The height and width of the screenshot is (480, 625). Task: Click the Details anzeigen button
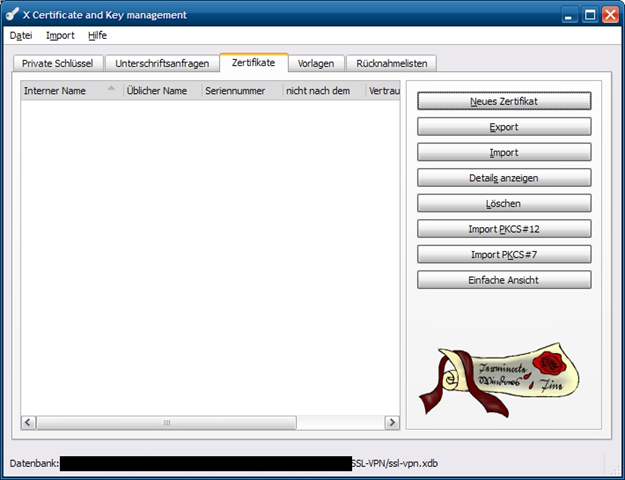(x=504, y=177)
